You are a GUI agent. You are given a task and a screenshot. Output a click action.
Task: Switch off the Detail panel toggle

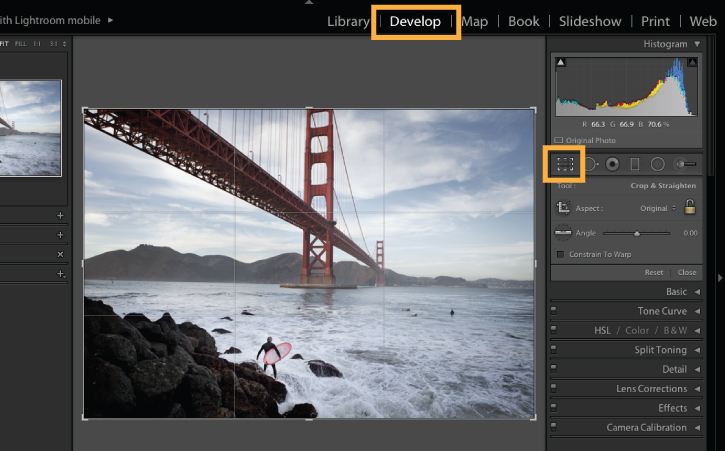coord(553,369)
